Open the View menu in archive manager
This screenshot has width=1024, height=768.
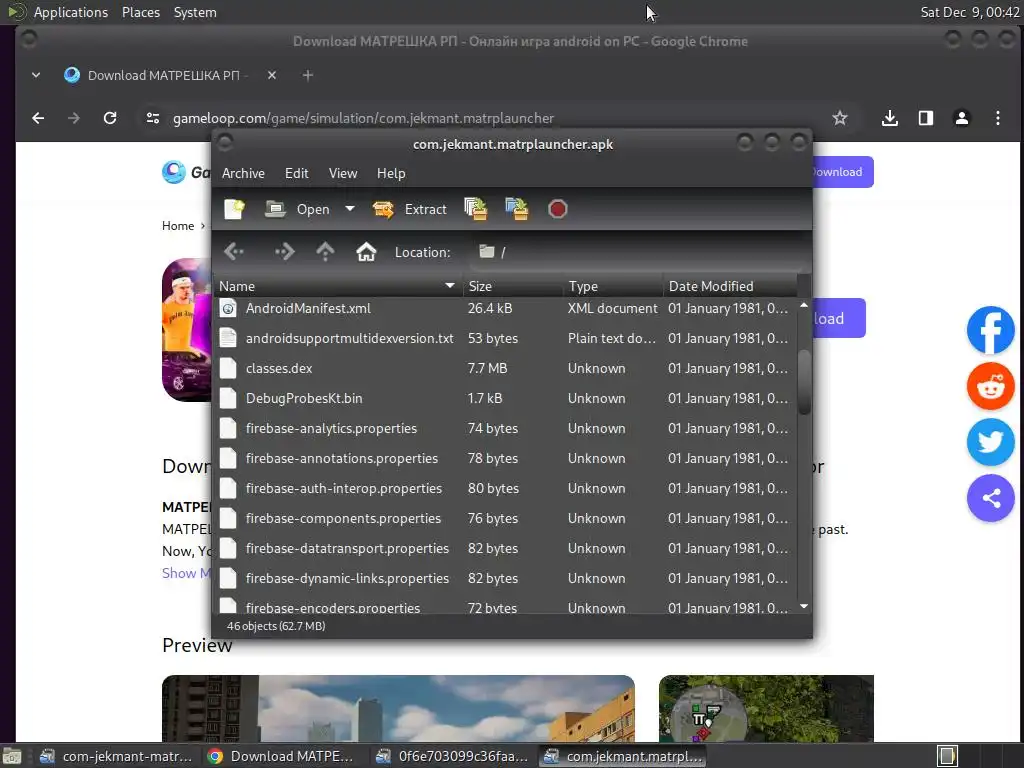pos(343,173)
